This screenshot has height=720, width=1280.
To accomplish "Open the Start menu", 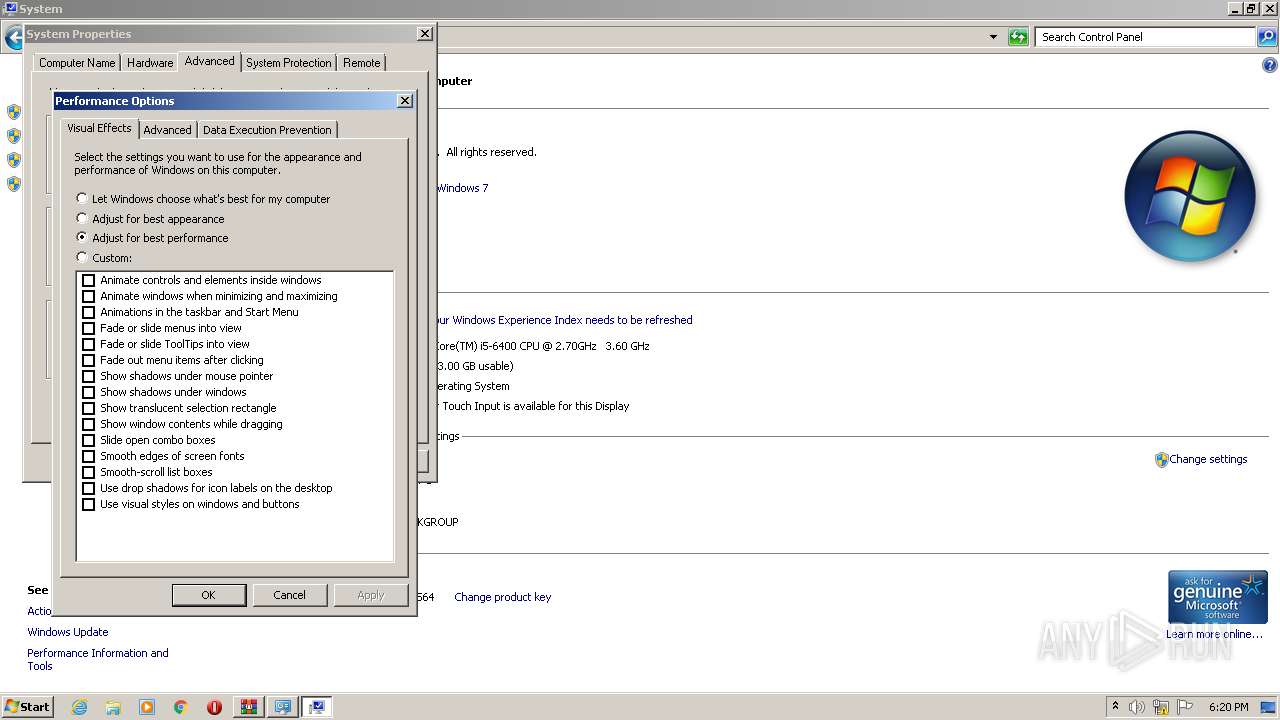I will pyautogui.click(x=28, y=707).
